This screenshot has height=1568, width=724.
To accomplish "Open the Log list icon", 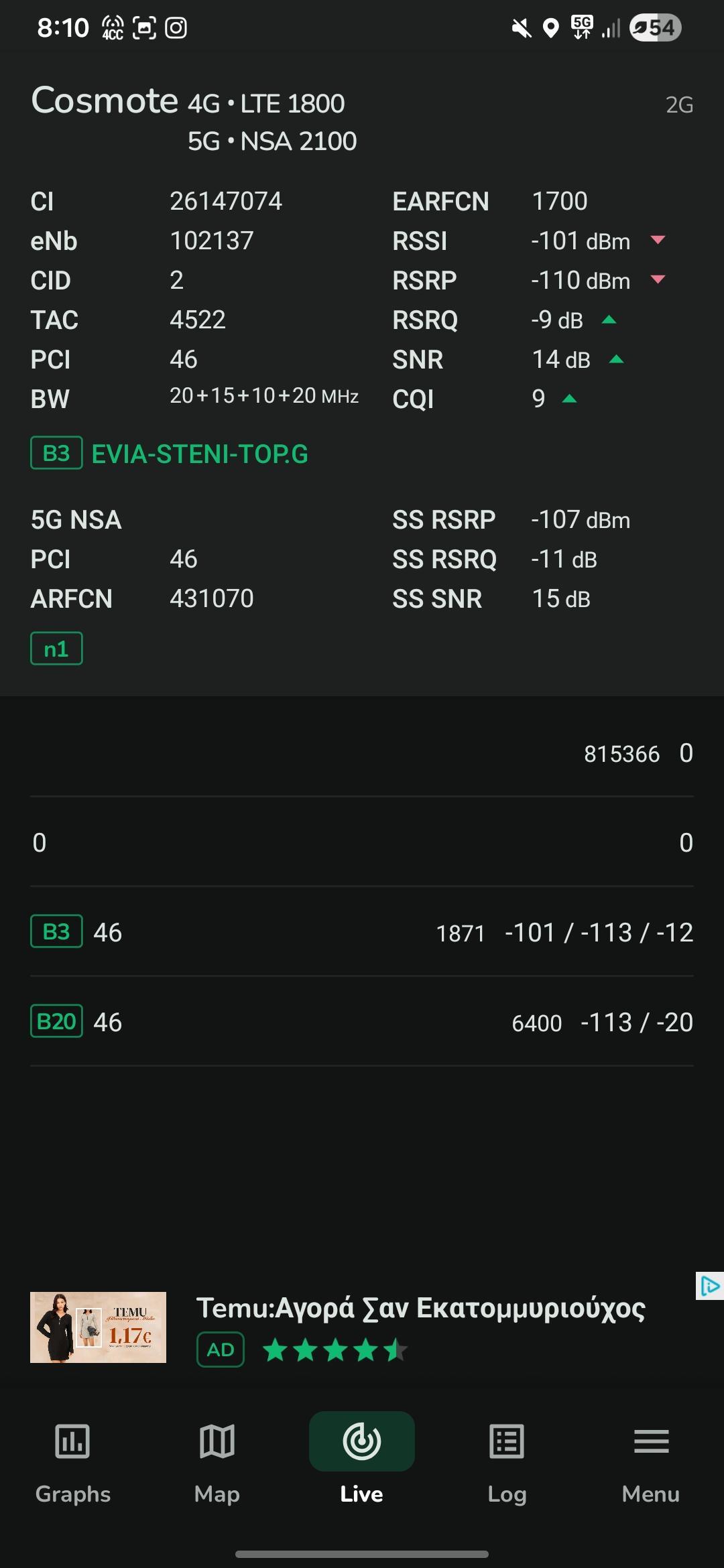I will (507, 1442).
